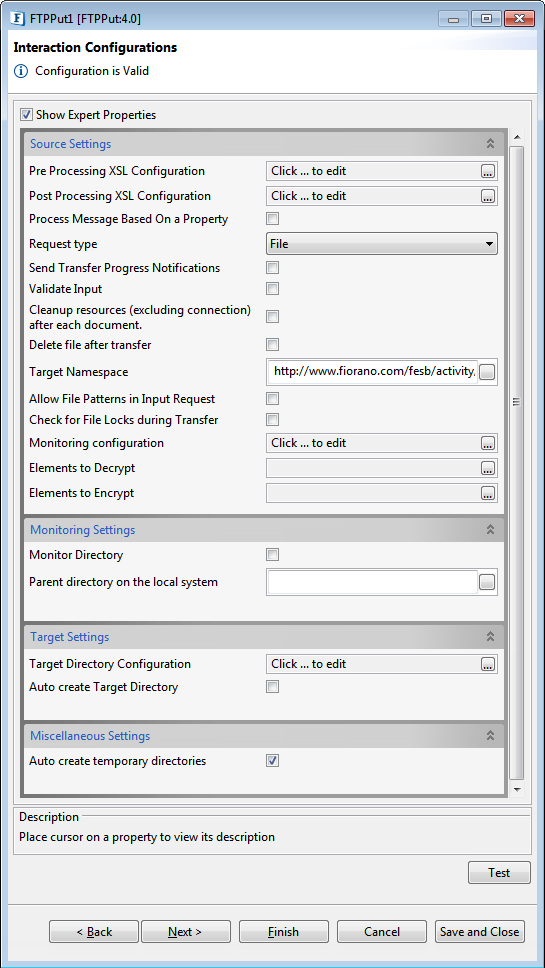The width and height of the screenshot is (545, 968).
Task: Disable Auto create temporary directories
Action: pyautogui.click(x=272, y=761)
